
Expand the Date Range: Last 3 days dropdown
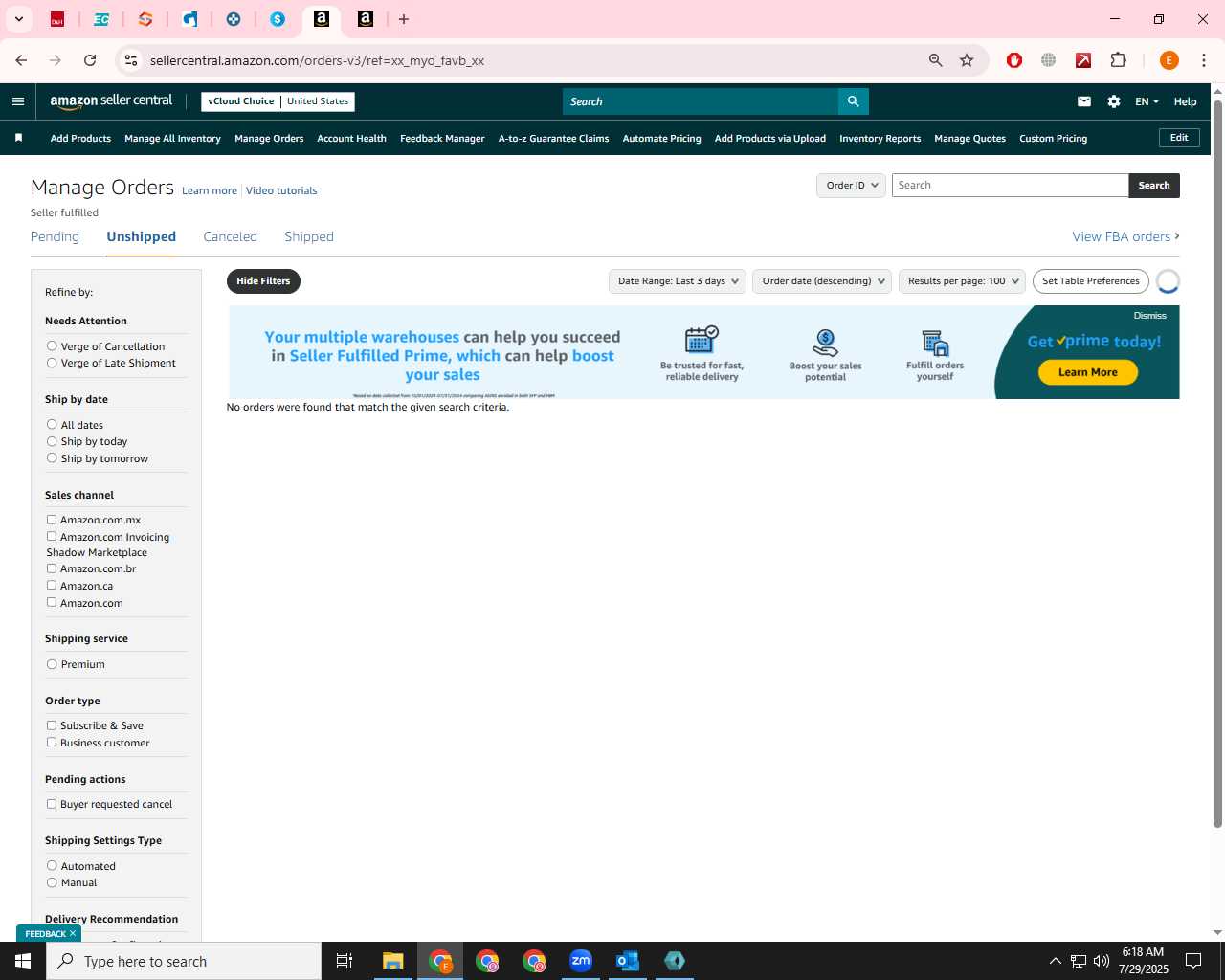point(678,281)
